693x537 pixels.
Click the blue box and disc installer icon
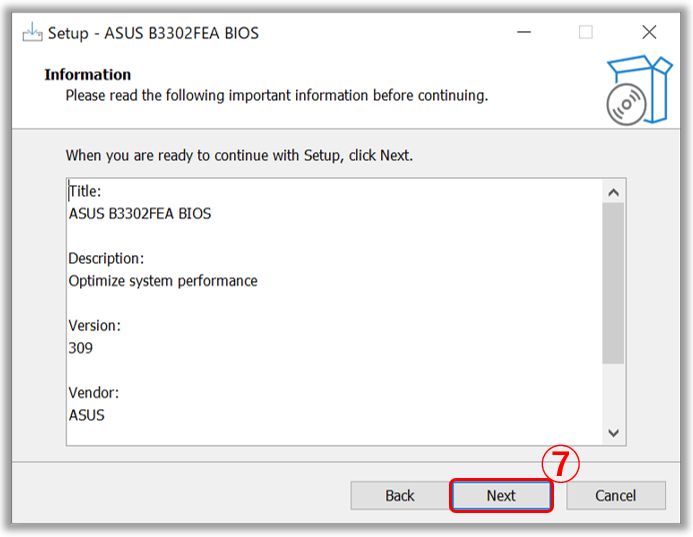[639, 90]
